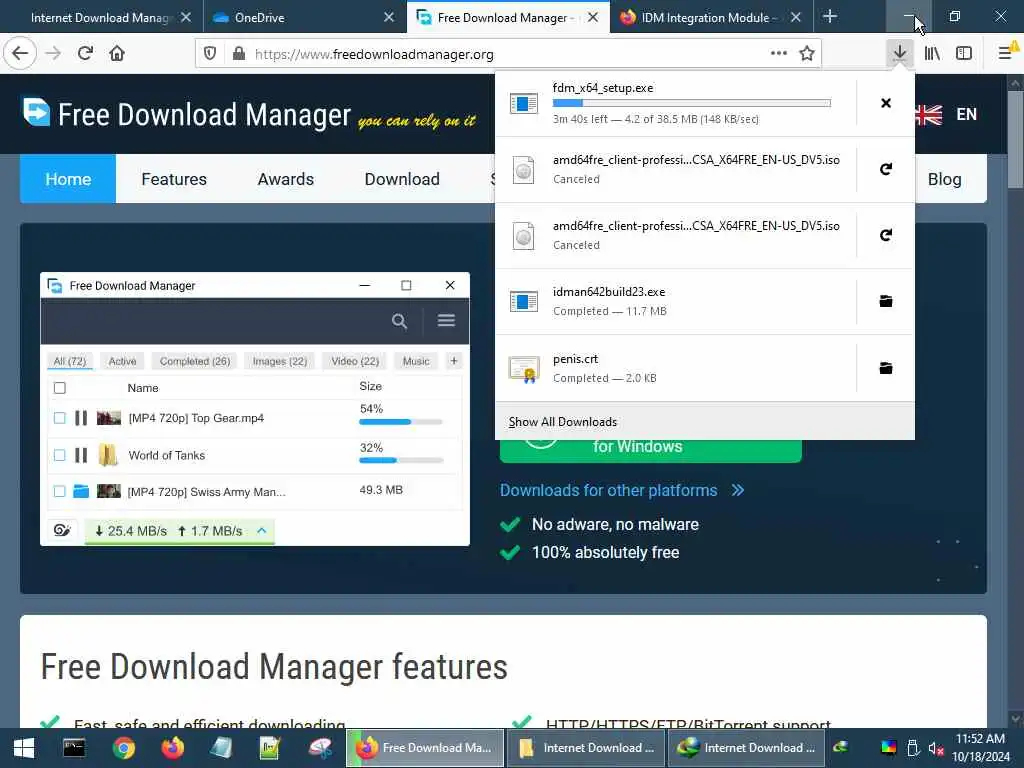Viewport: 1024px width, 768px height.
Task: Launch Command Prompt from the taskbar
Action: tap(74, 748)
